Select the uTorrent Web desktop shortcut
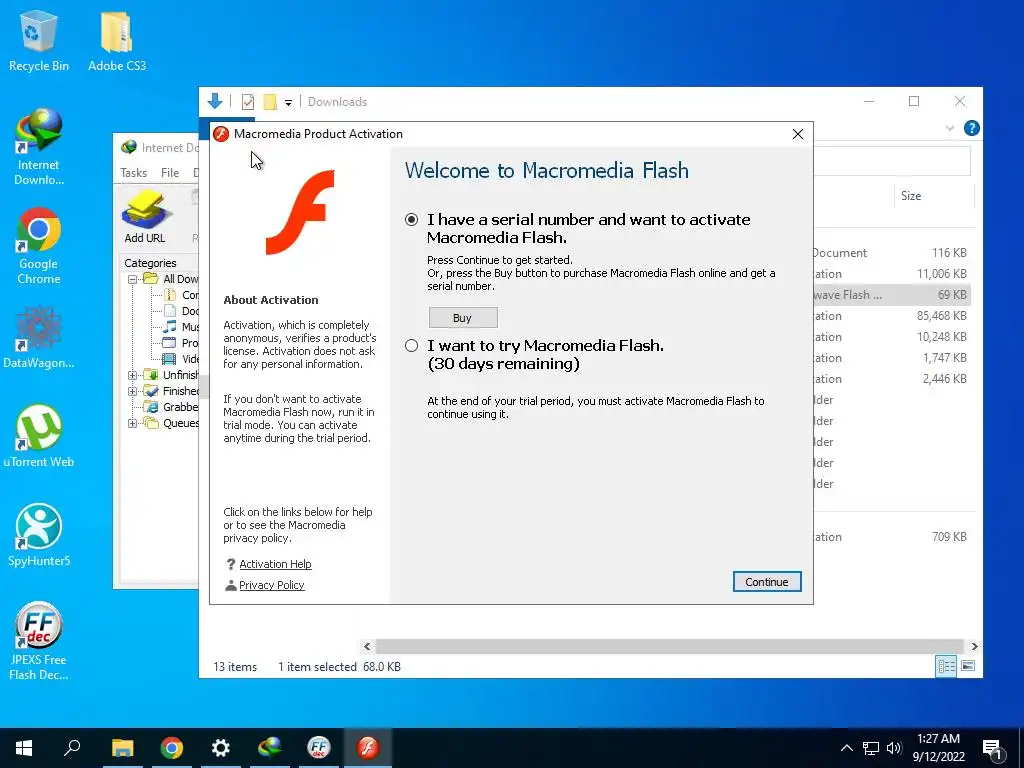 (x=39, y=436)
